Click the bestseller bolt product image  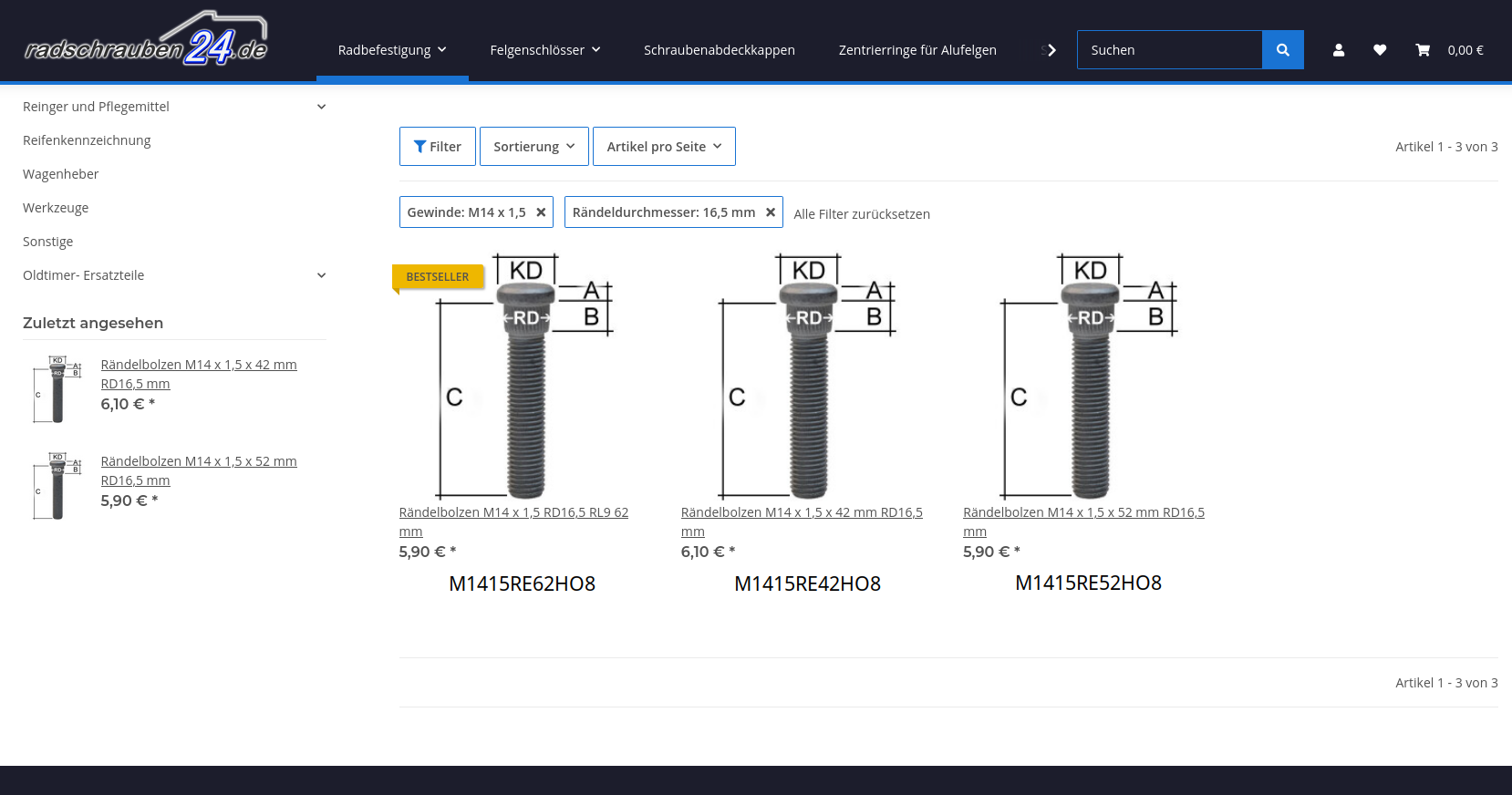tap(526, 376)
